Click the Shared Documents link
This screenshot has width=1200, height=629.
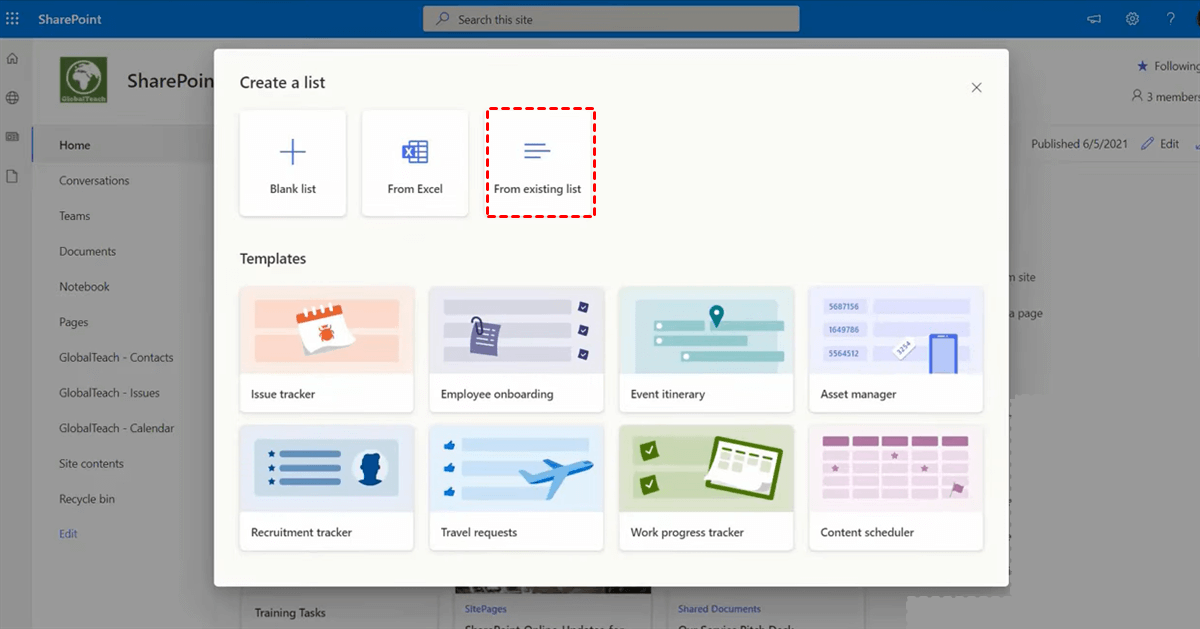coord(719,609)
